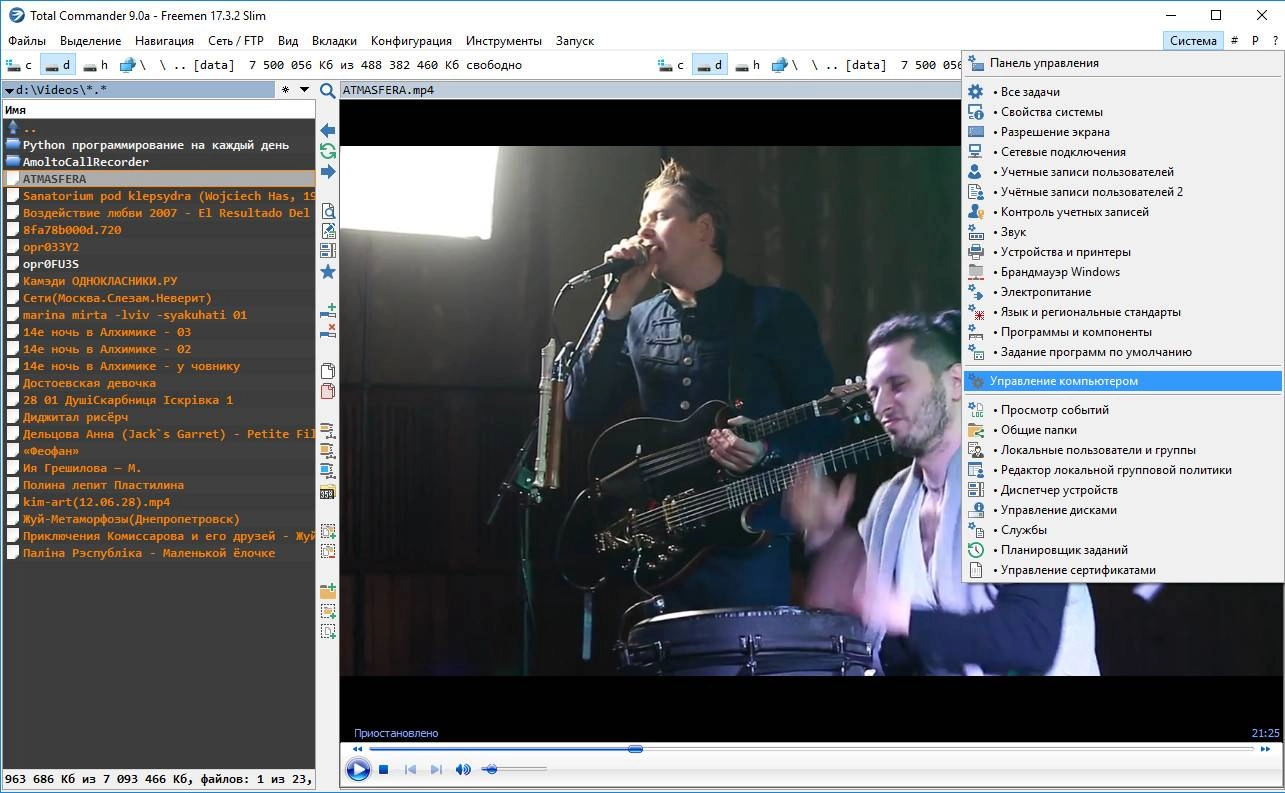Screen dimensions: 1285x793
Task: Click the folder size 358 icon
Action: [327, 492]
